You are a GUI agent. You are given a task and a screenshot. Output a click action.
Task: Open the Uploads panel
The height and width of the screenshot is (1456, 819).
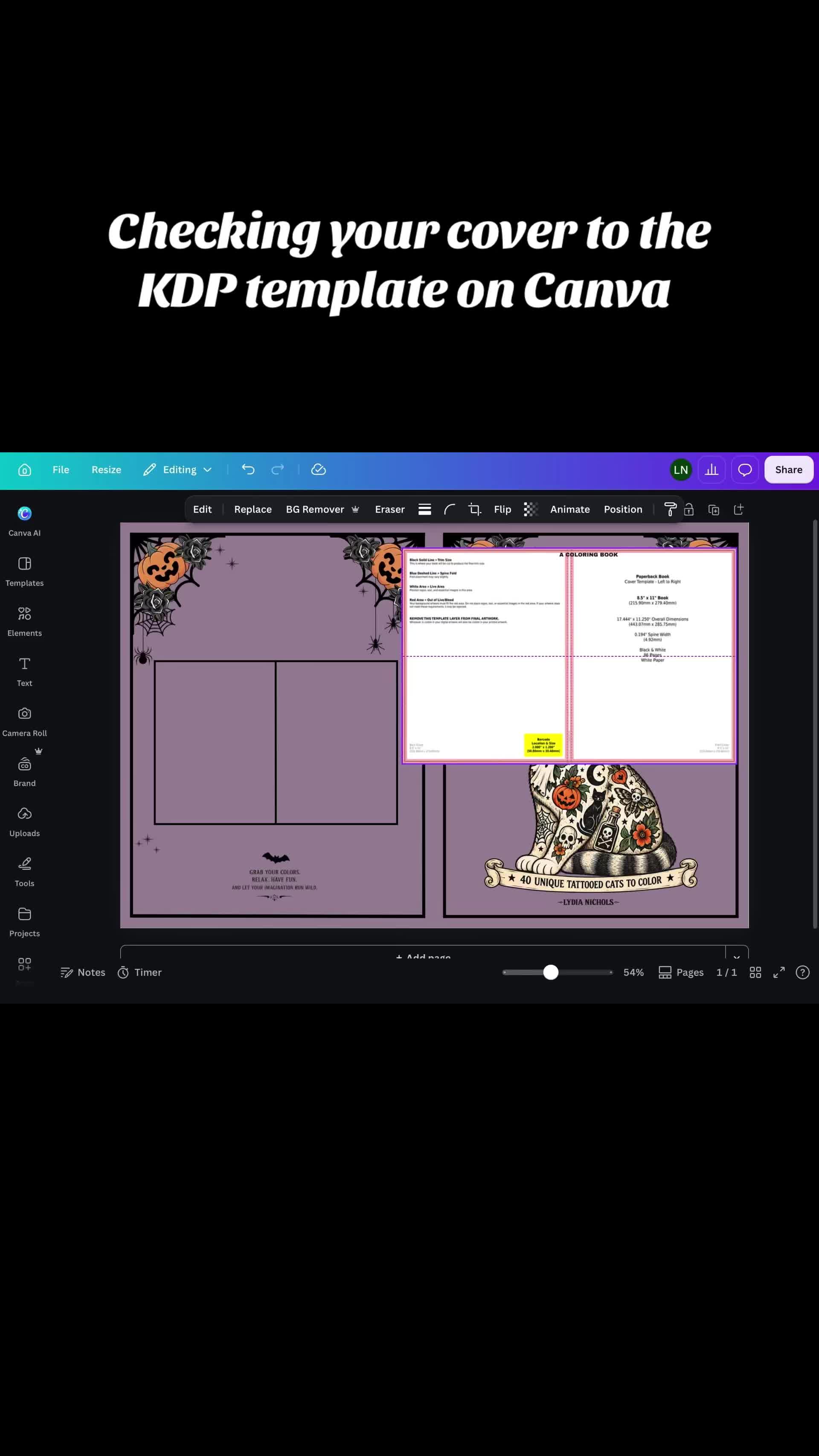point(24,821)
